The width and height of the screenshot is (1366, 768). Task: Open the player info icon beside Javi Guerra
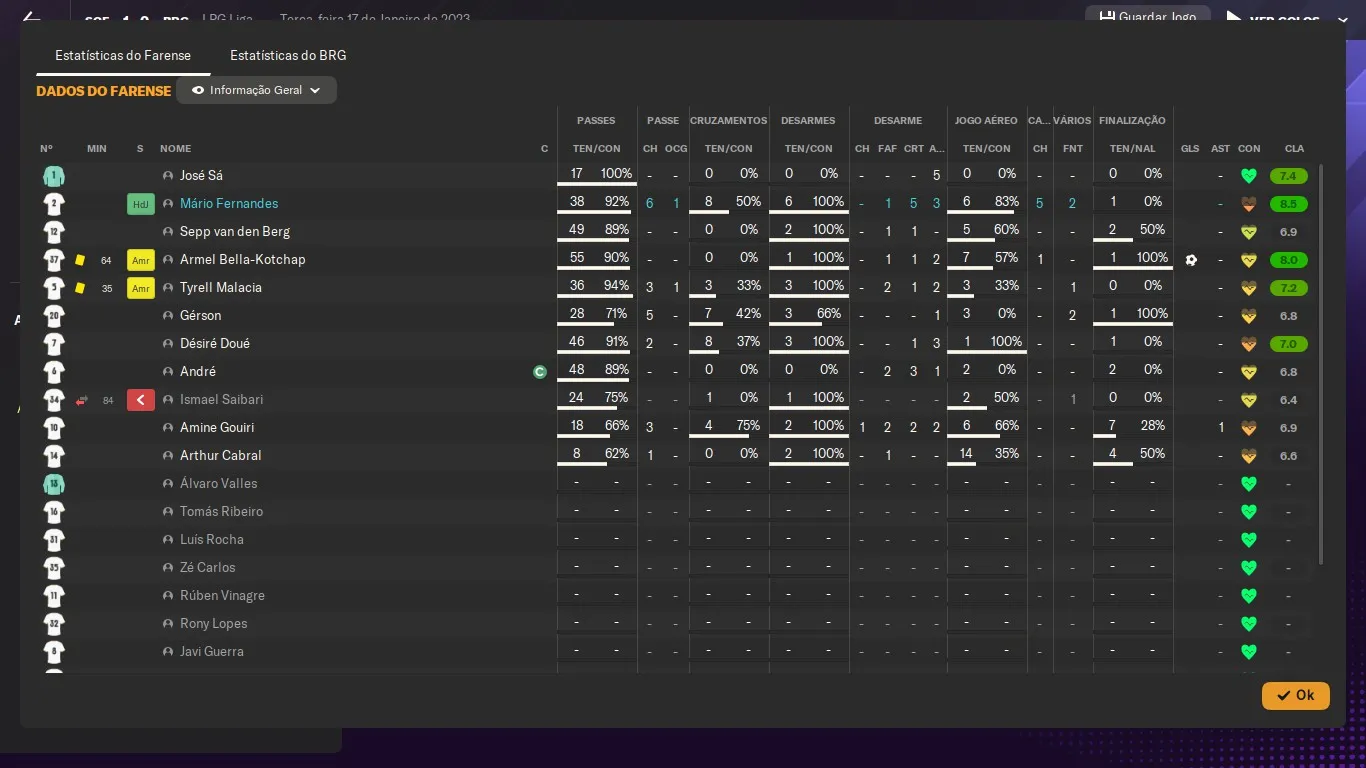pos(168,652)
